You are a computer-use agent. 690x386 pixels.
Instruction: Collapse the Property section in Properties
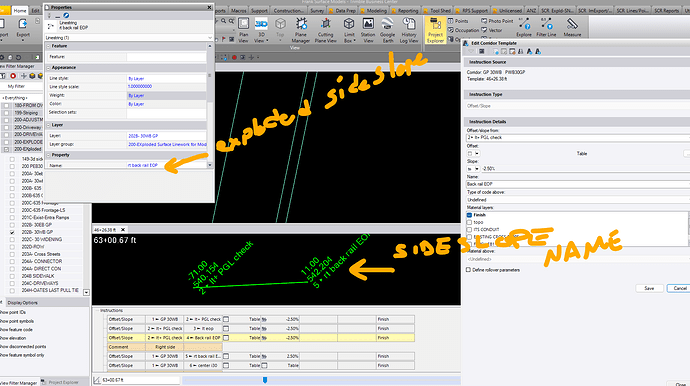(49, 155)
